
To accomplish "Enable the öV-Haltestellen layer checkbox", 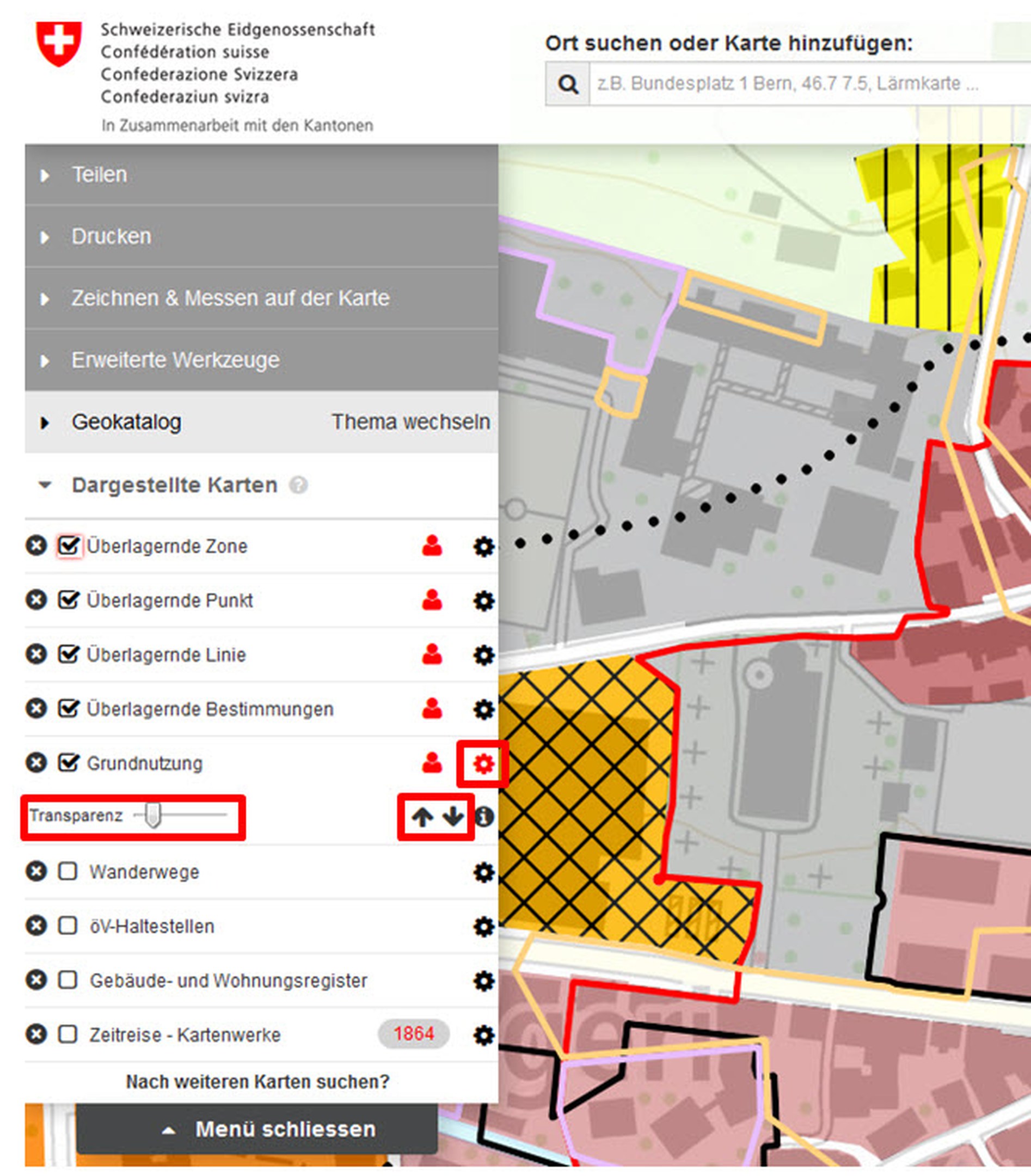I will 68,926.
